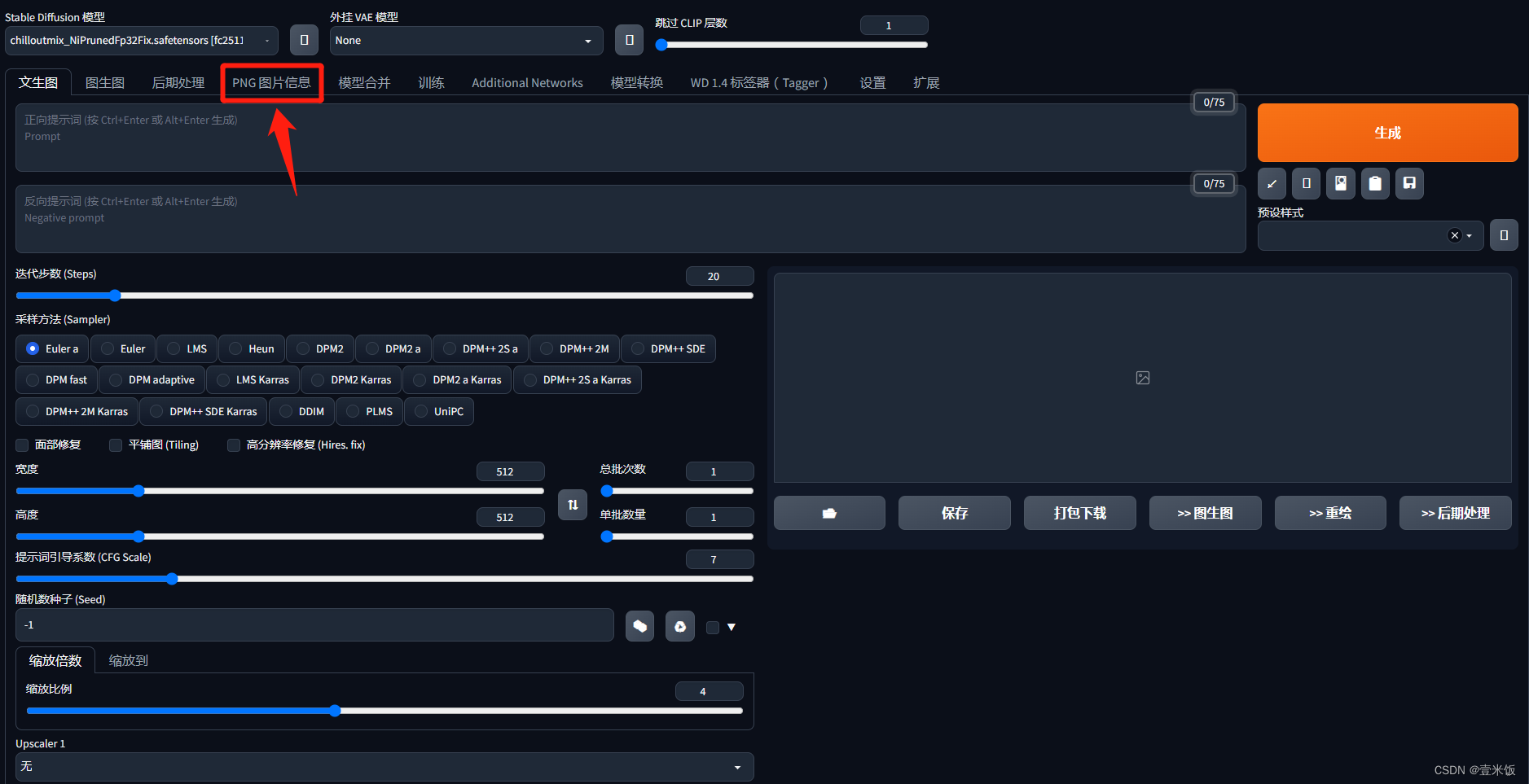This screenshot has width=1529, height=784.
Task: Switch to 缩放到 tab
Action: pos(129,660)
